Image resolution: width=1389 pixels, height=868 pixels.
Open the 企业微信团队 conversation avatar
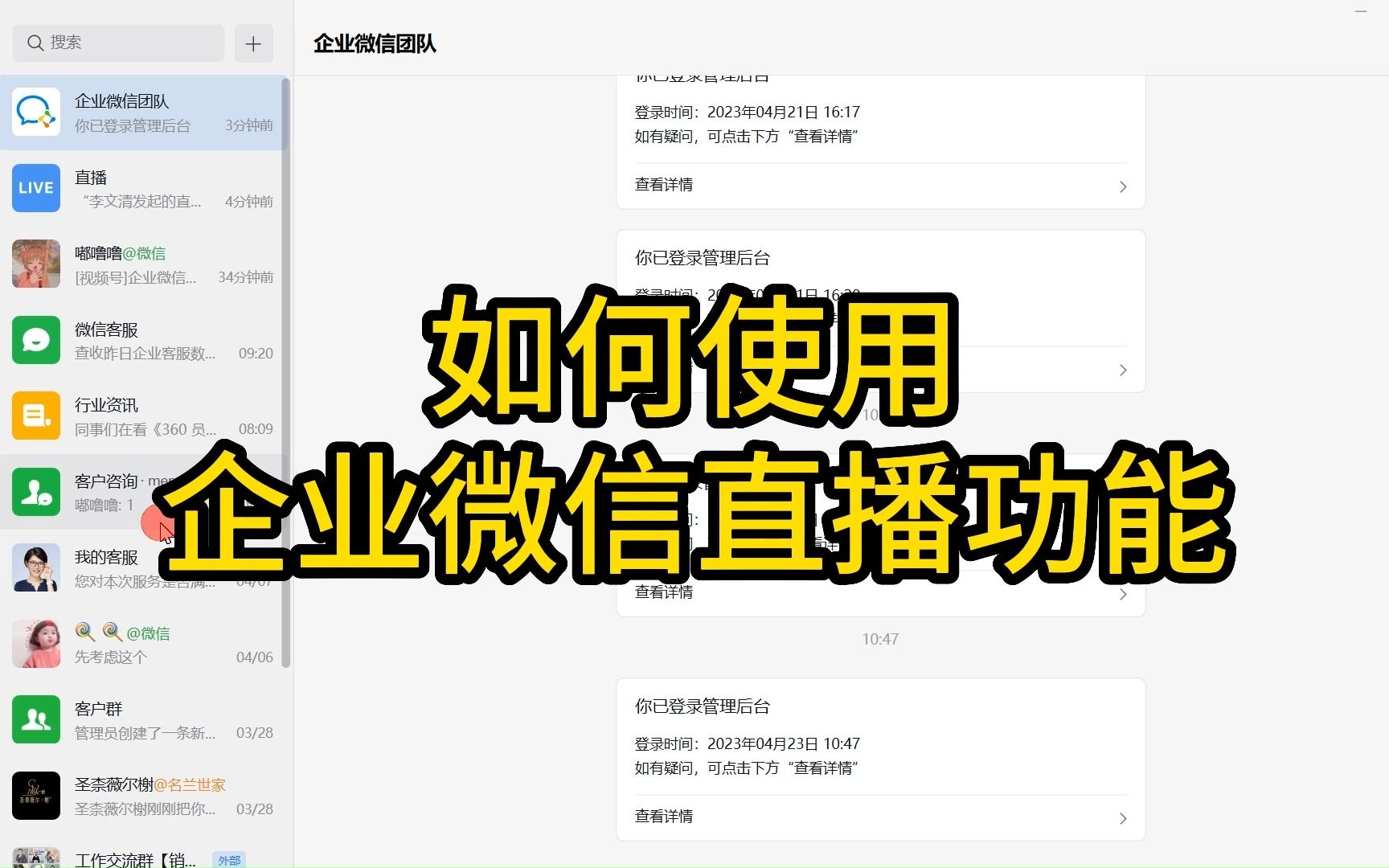[36, 112]
